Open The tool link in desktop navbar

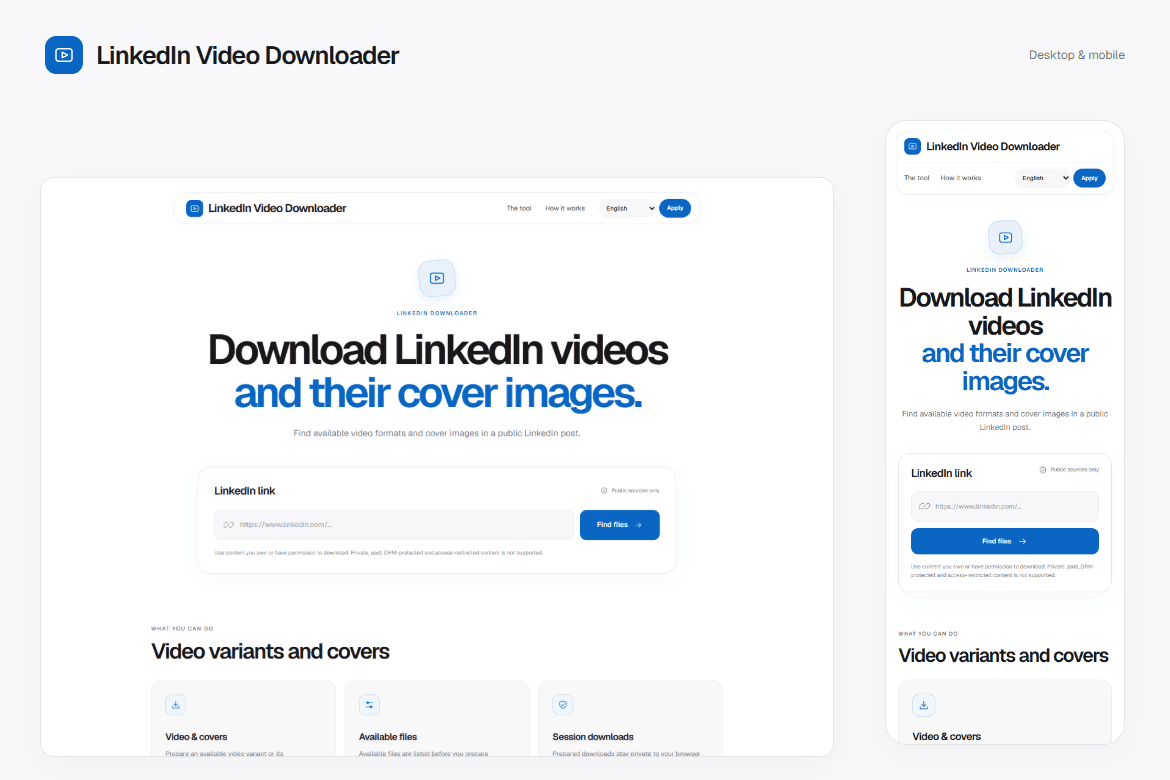[519, 208]
